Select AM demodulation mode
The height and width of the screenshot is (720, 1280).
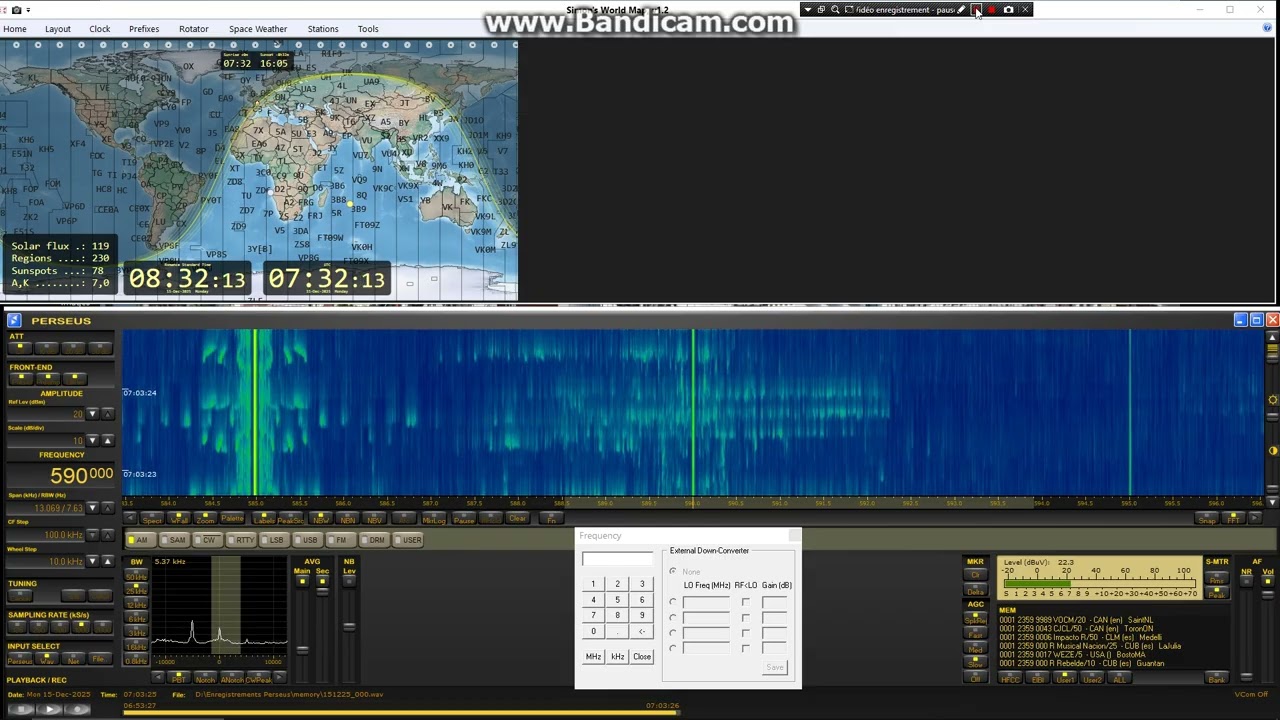point(139,540)
